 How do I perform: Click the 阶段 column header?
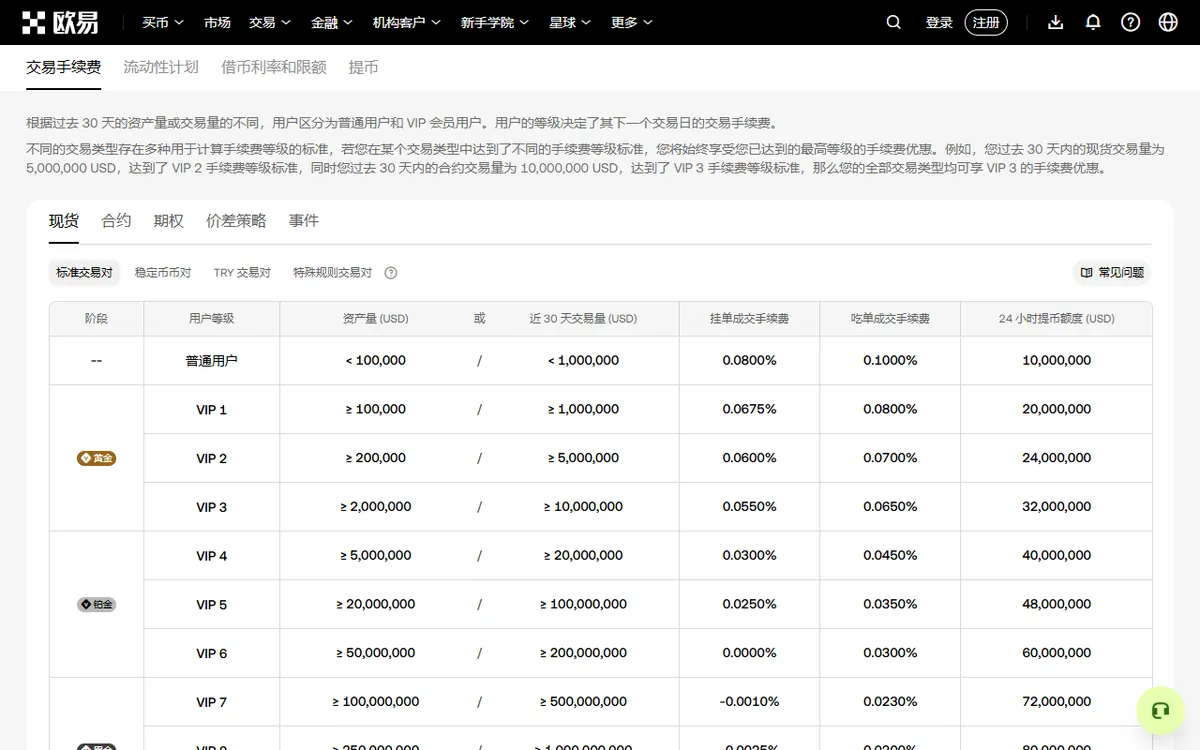point(96,319)
